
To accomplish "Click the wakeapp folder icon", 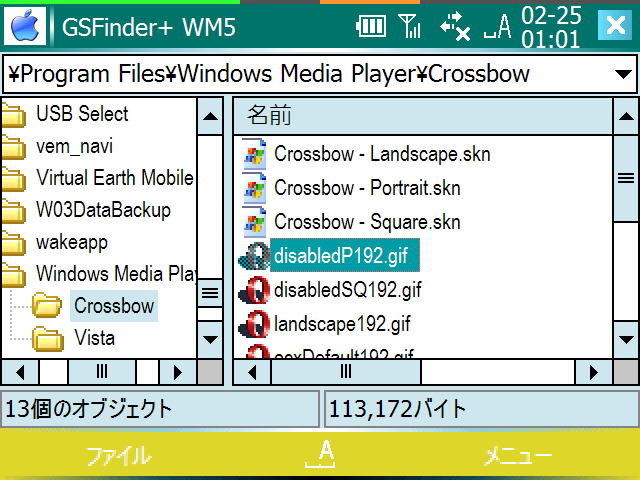I will coord(13,242).
